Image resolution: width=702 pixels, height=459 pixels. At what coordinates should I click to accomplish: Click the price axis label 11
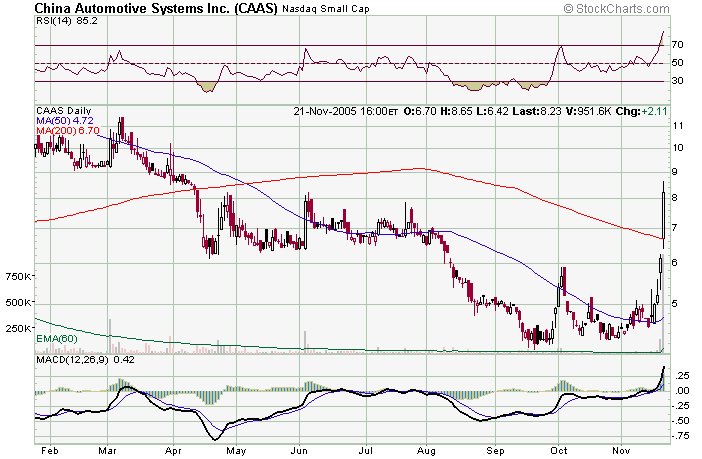tap(678, 126)
